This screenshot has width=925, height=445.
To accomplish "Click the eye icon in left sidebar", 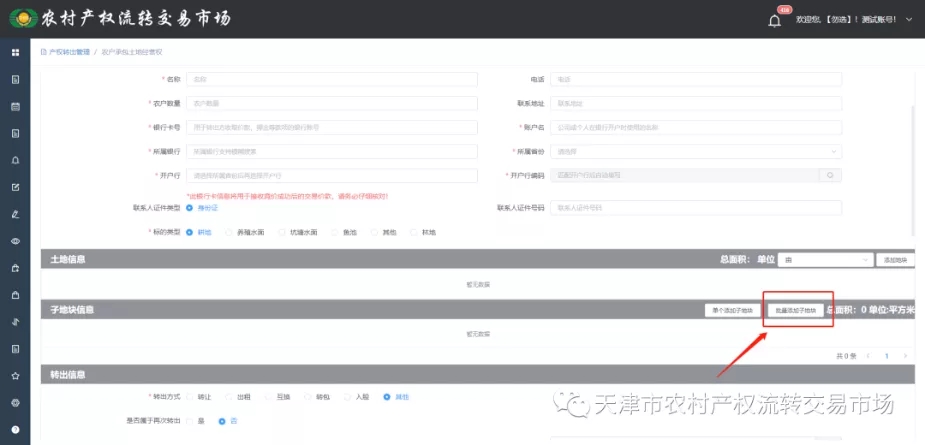I will (15, 241).
